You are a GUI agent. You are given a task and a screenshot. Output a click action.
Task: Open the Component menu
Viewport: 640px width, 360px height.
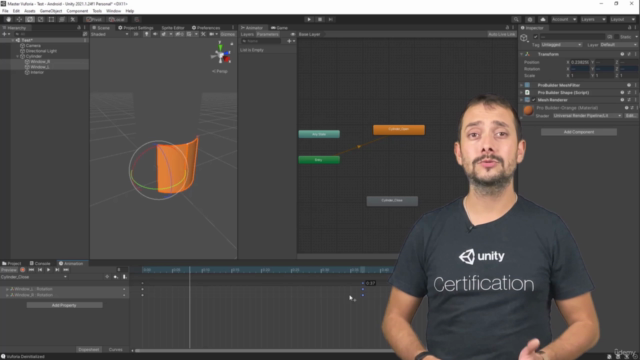[x=77, y=11]
